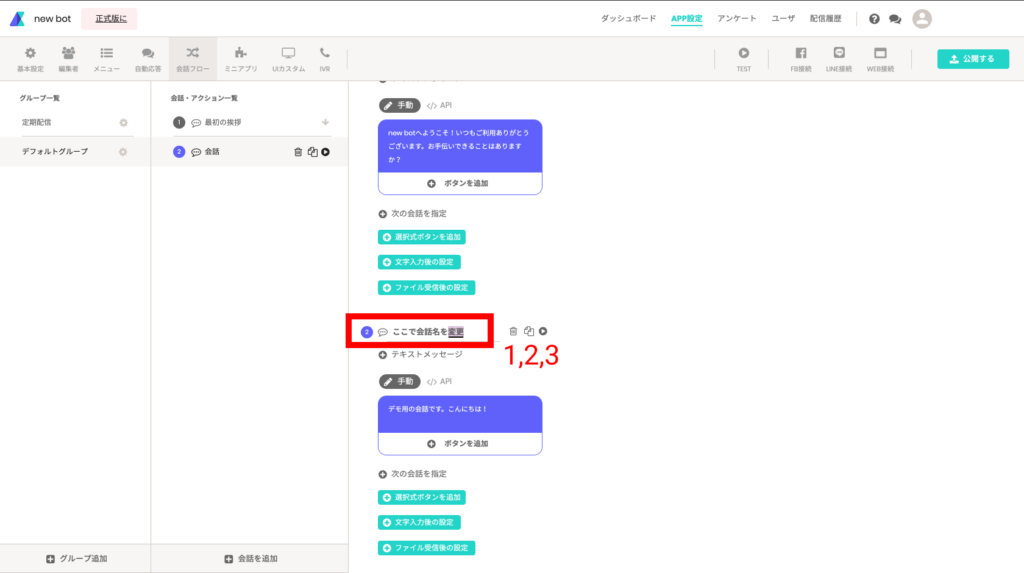Click the 公開する publish button
Image resolution: width=1024 pixels, height=573 pixels.
973,59
